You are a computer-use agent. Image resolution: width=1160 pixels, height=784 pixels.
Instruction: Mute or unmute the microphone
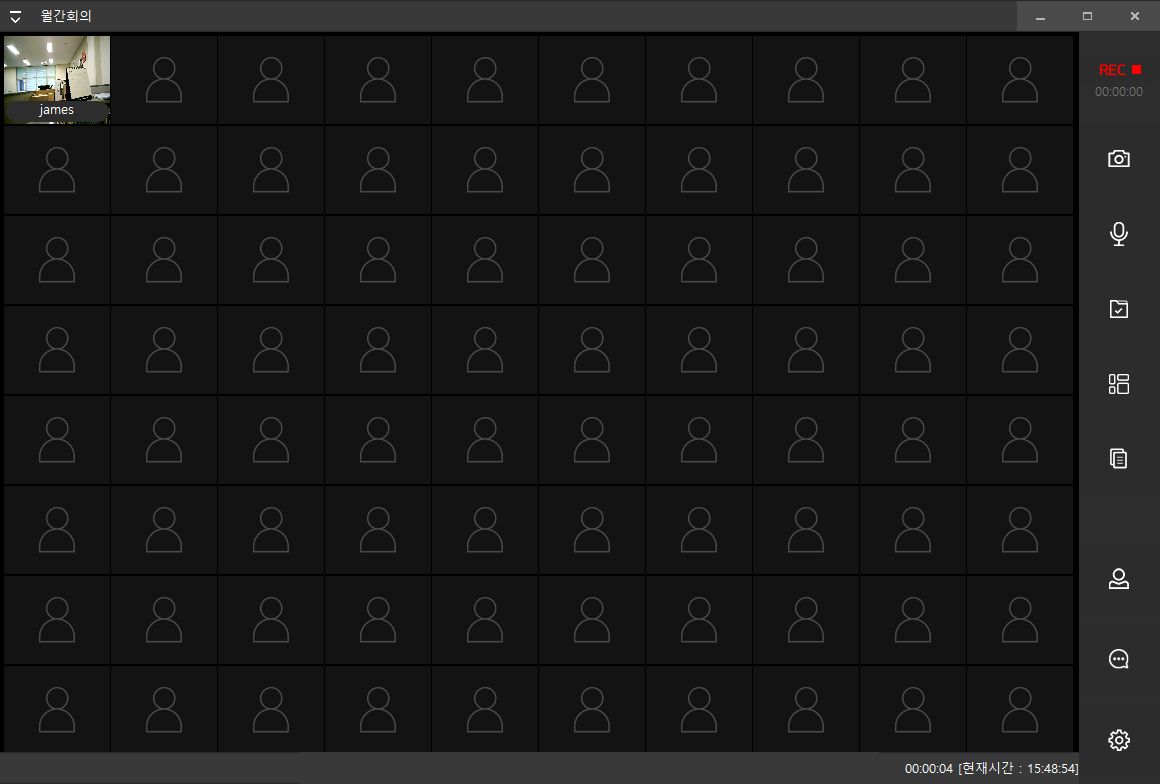(1119, 234)
